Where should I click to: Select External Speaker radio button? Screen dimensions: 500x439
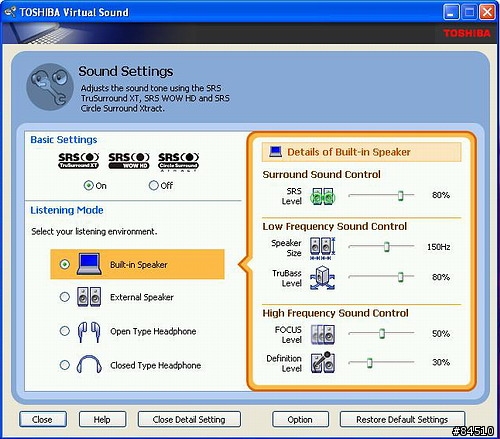click(65, 297)
